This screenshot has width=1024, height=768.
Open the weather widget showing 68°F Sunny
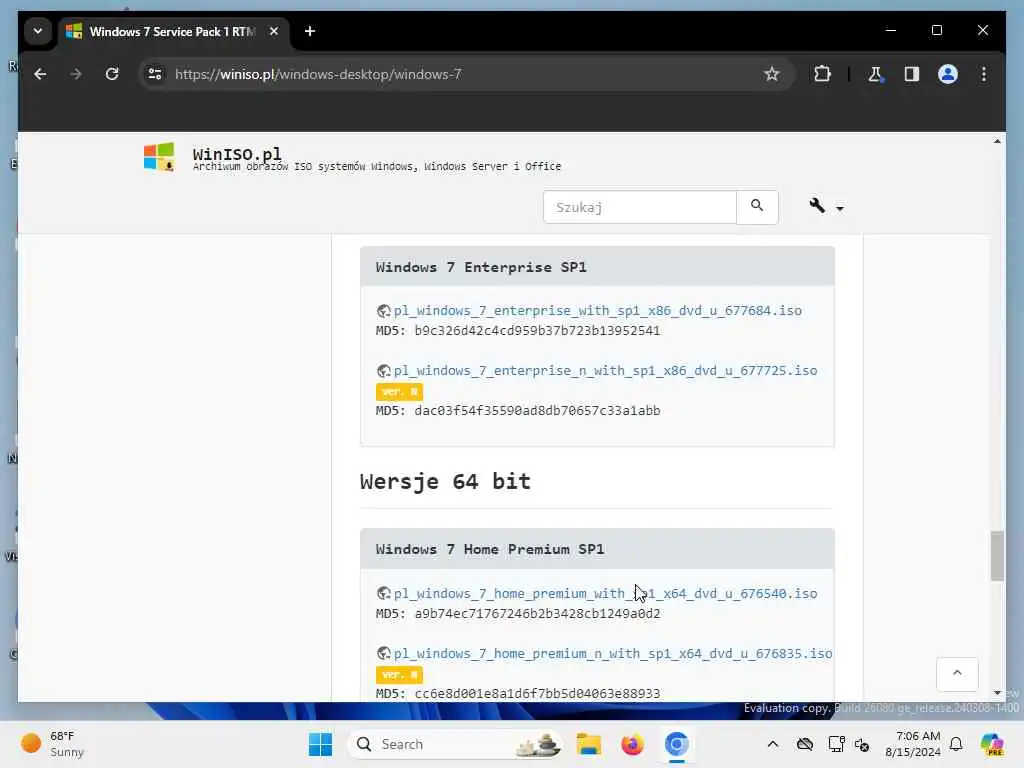pos(52,744)
